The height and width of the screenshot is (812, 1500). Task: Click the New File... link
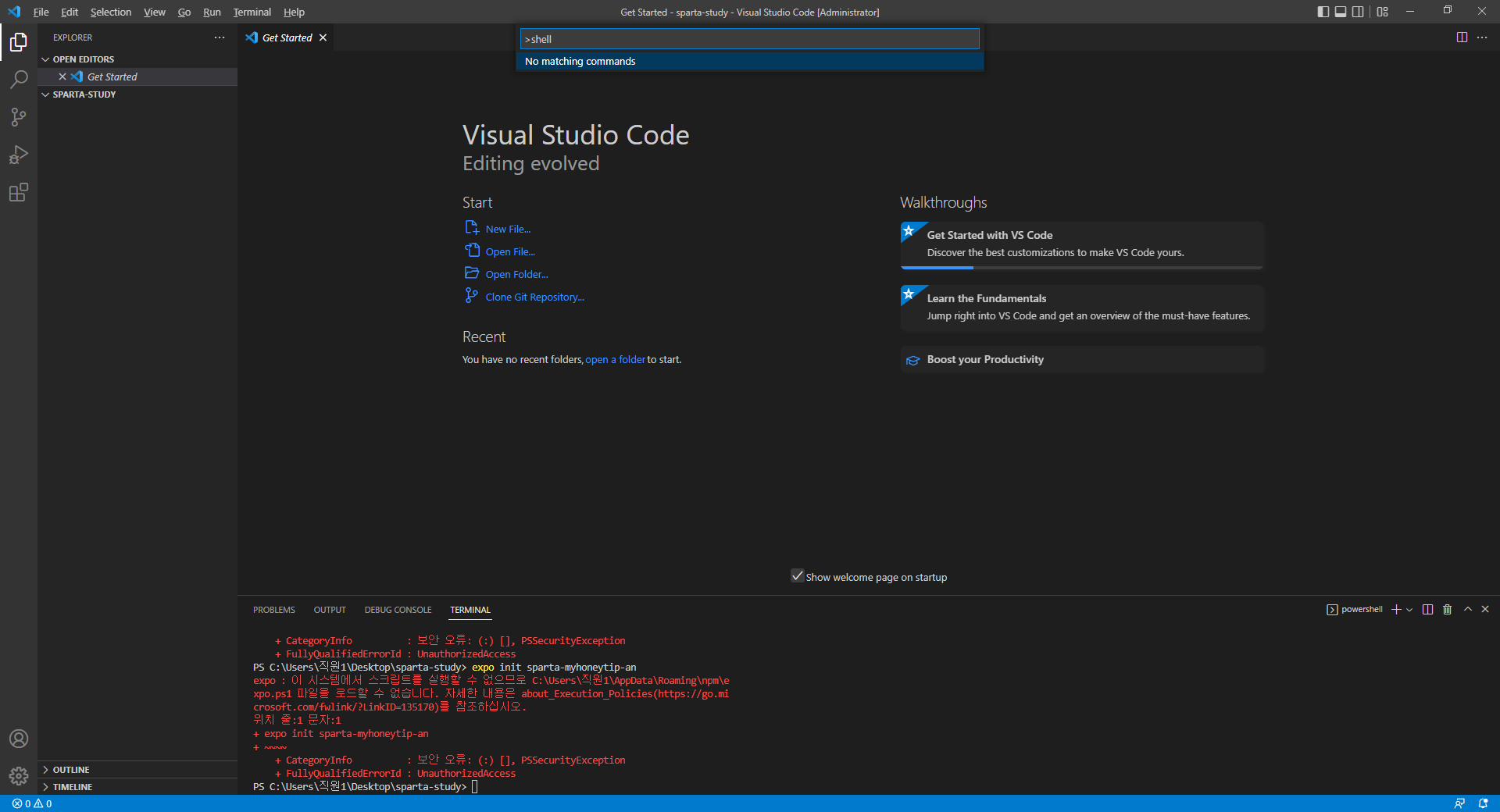coord(508,229)
